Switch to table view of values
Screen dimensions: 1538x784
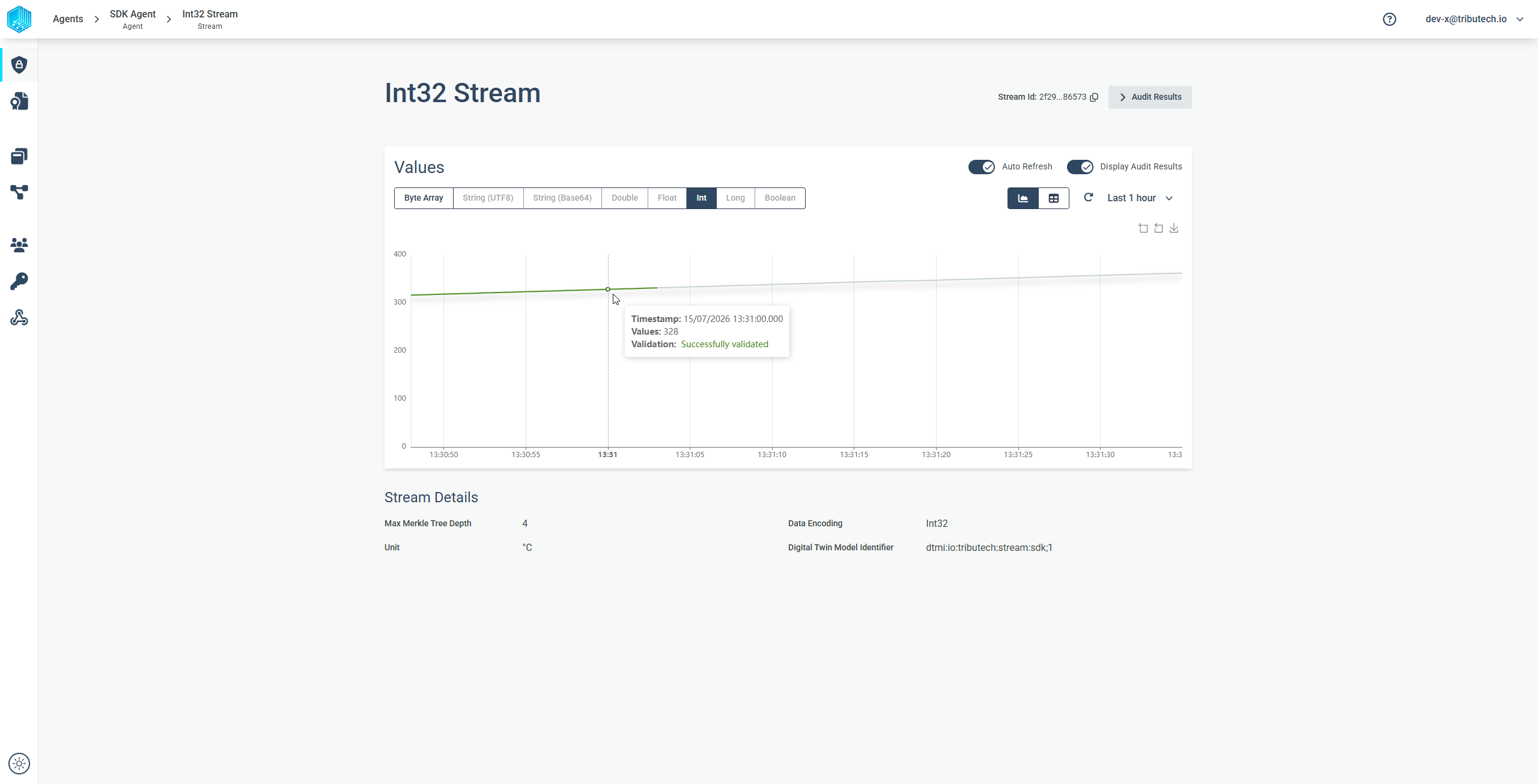tap(1054, 198)
